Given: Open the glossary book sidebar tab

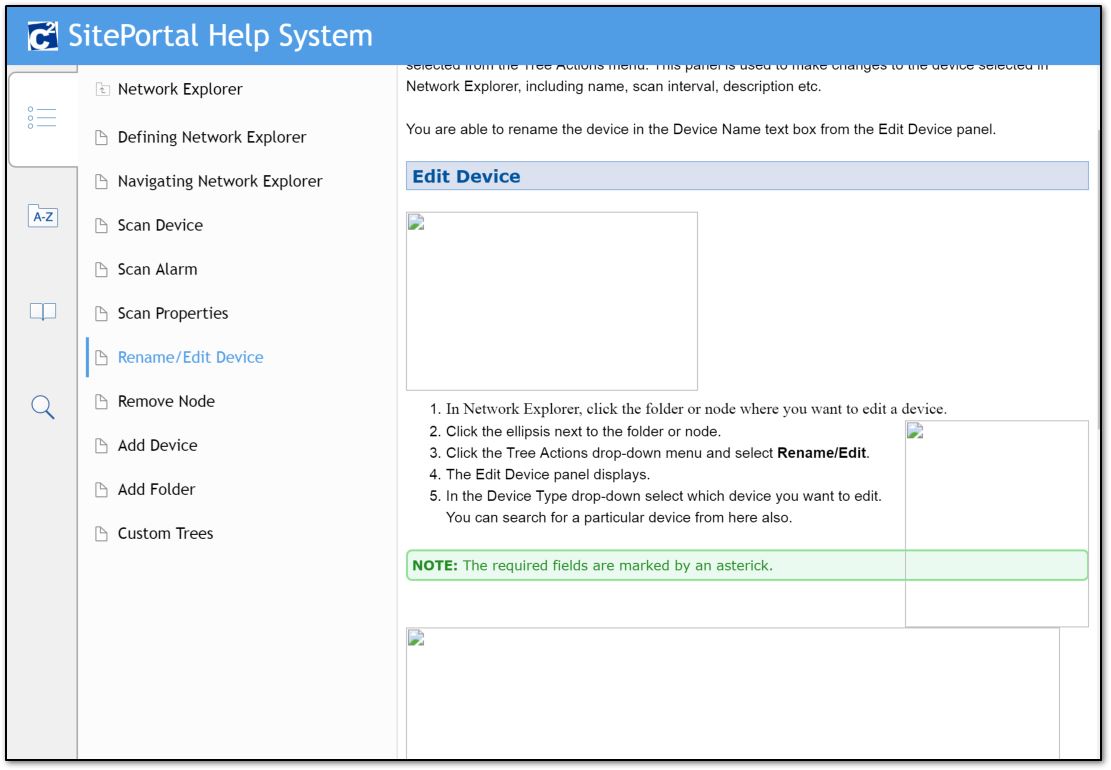Looking at the screenshot, I should pyautogui.click(x=43, y=312).
